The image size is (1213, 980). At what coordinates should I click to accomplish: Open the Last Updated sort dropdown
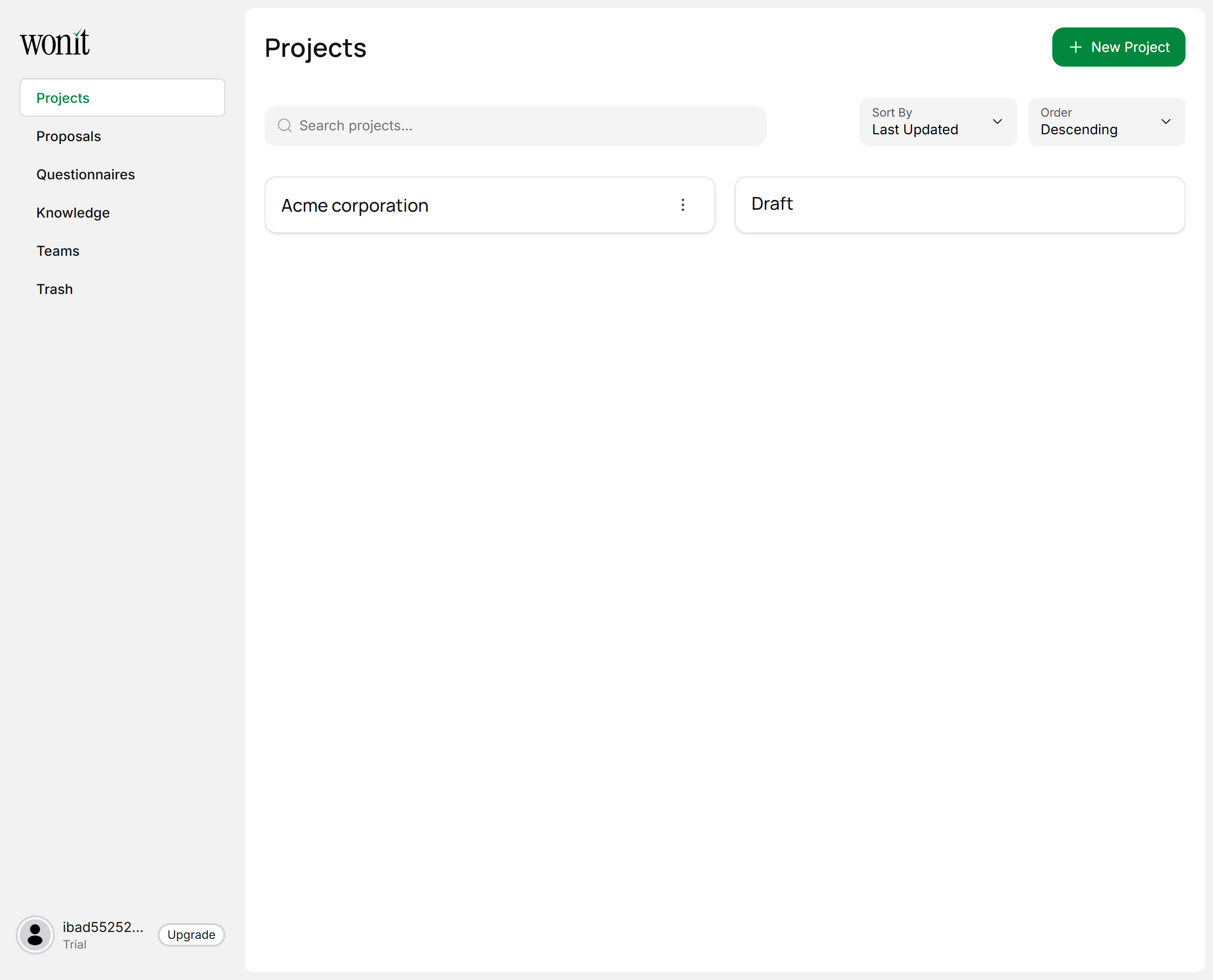[926, 122]
